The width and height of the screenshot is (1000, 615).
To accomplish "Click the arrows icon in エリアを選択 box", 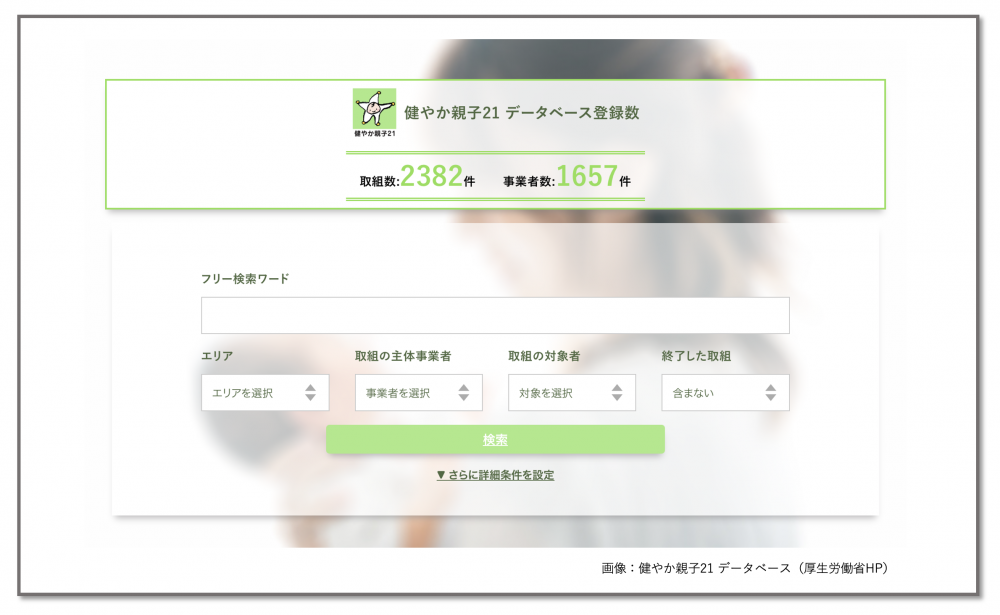I will click(x=310, y=393).
